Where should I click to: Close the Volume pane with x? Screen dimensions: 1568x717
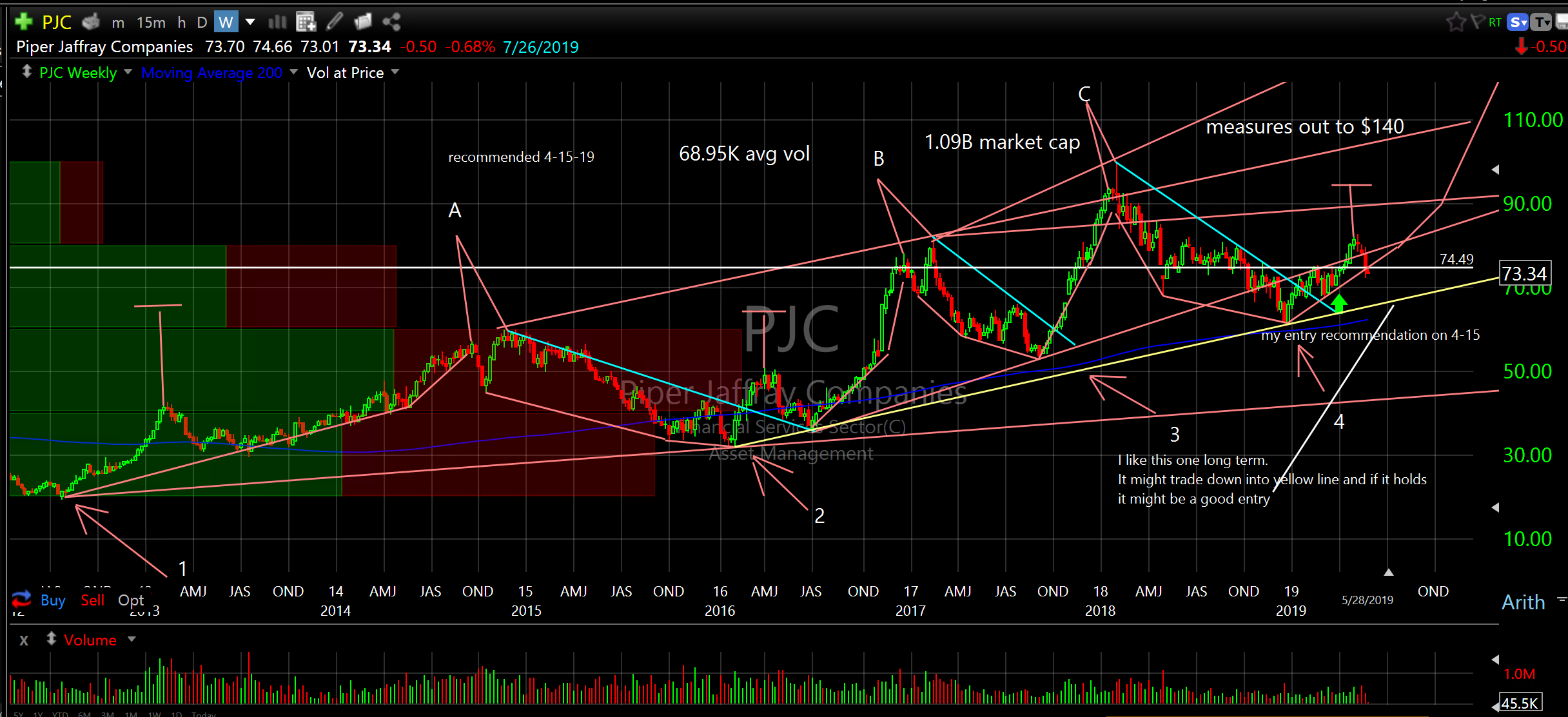click(24, 640)
